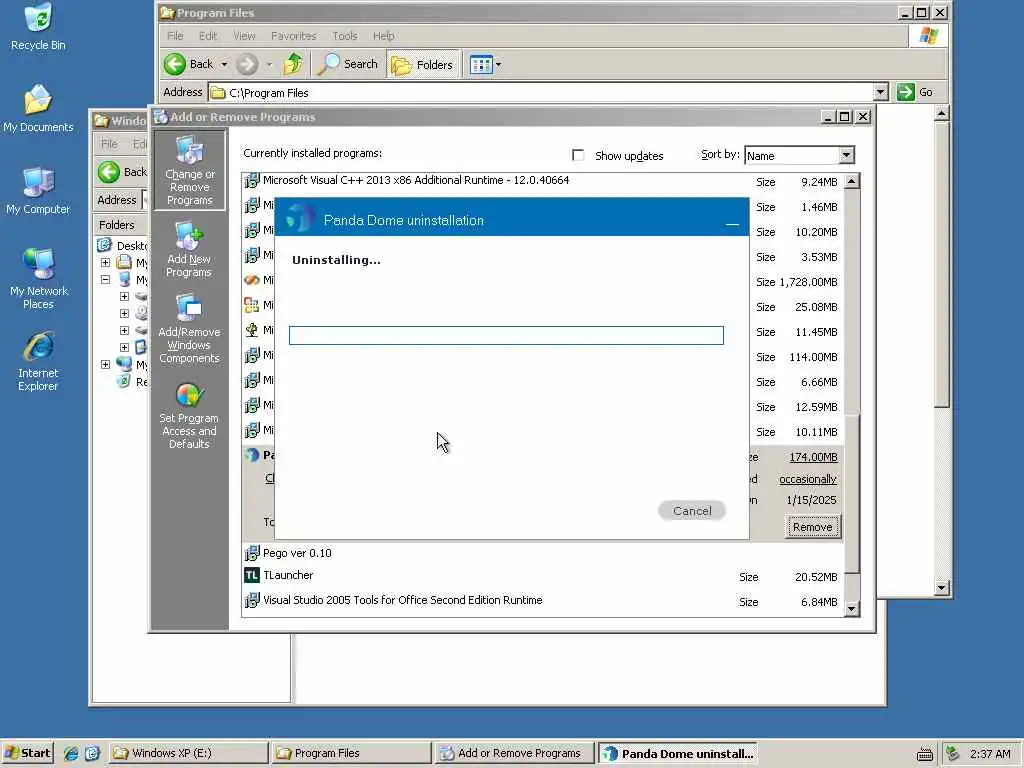Click the uninstall progress bar
The height and width of the screenshot is (768, 1024).
506,335
